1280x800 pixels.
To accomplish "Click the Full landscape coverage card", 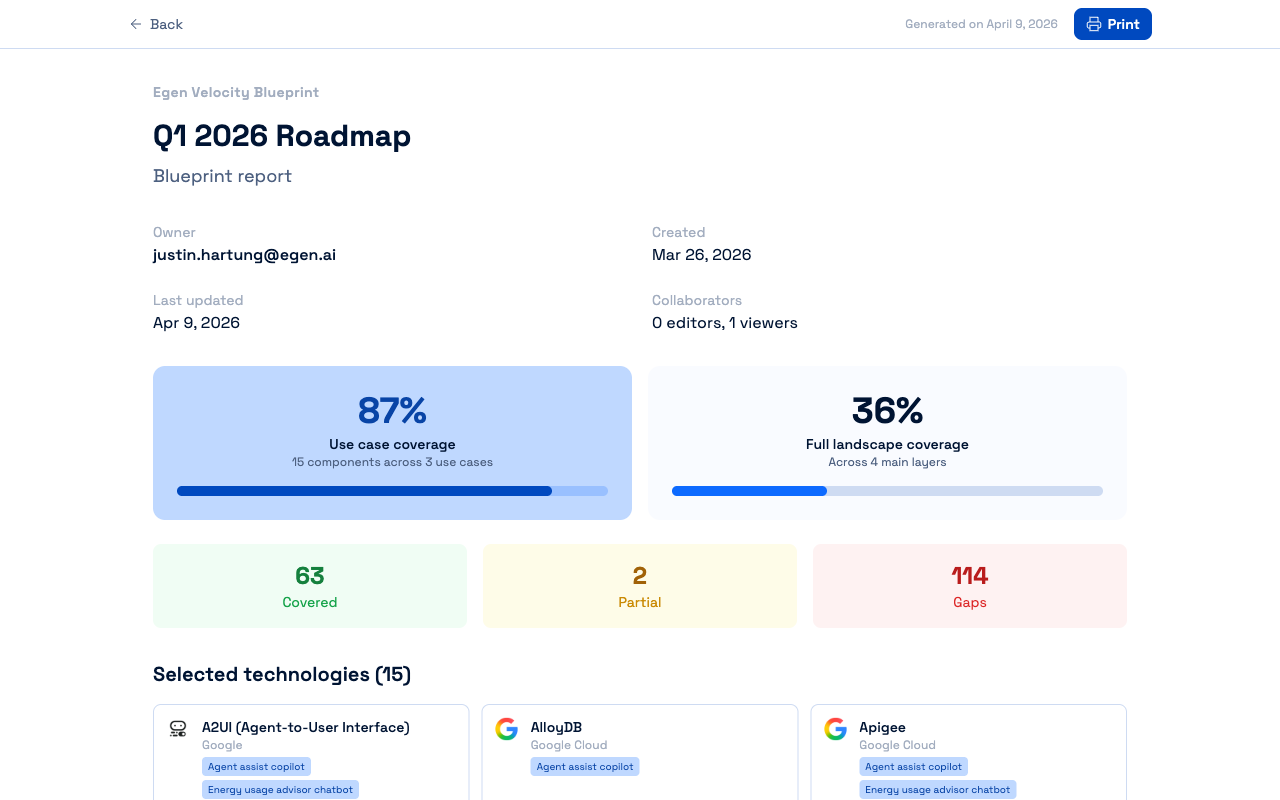I will 887,442.
